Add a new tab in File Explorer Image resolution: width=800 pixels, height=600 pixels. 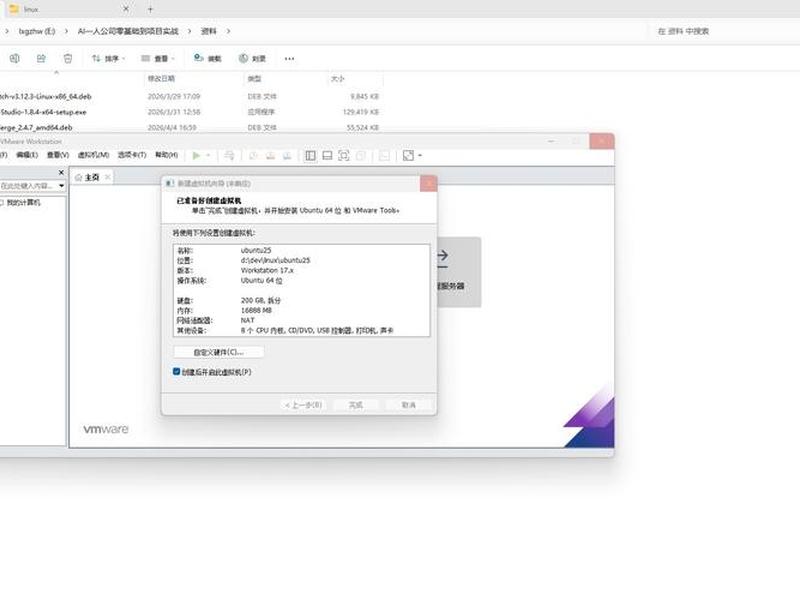point(150,9)
